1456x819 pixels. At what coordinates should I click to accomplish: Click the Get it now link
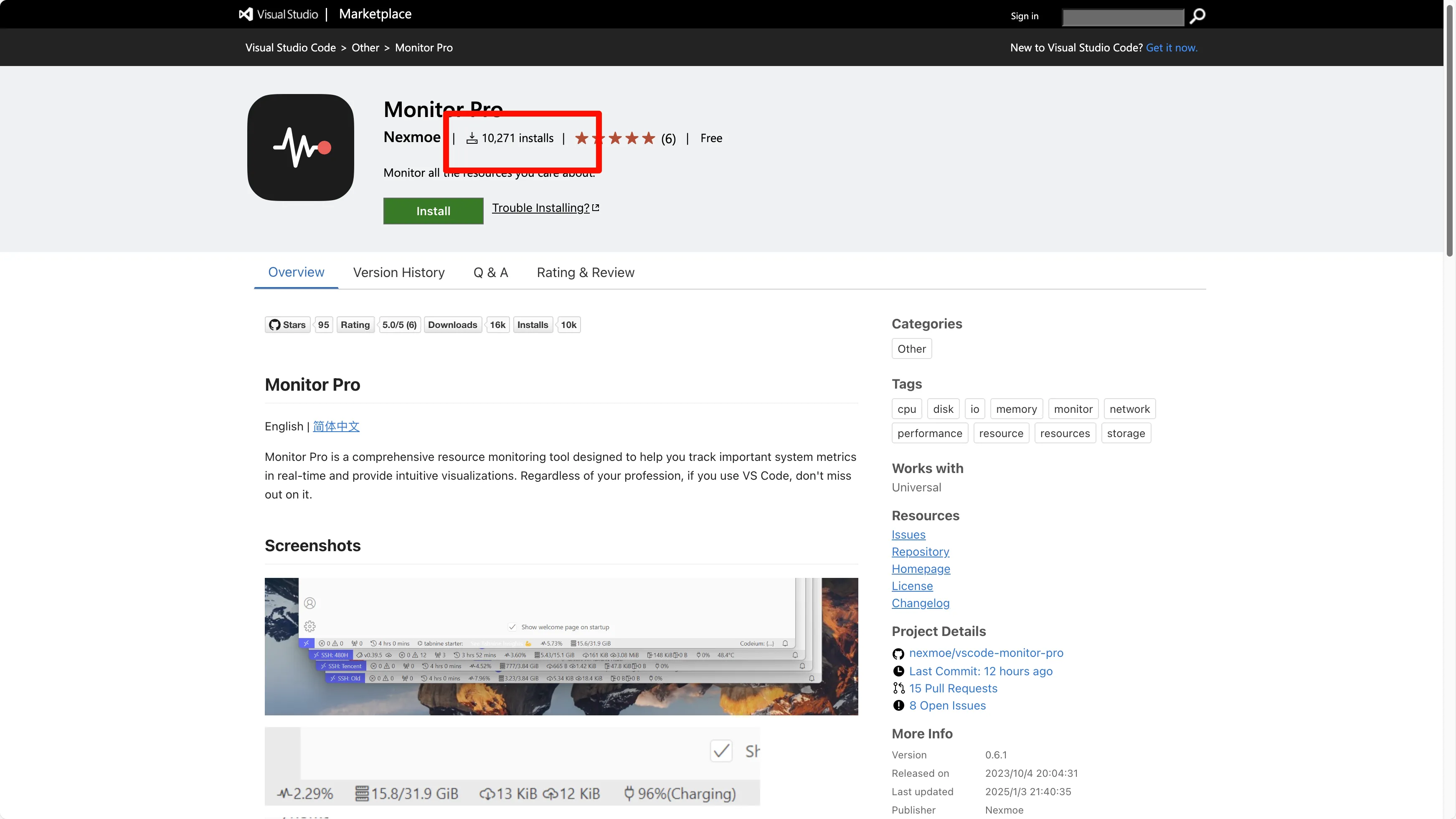tap(1172, 48)
